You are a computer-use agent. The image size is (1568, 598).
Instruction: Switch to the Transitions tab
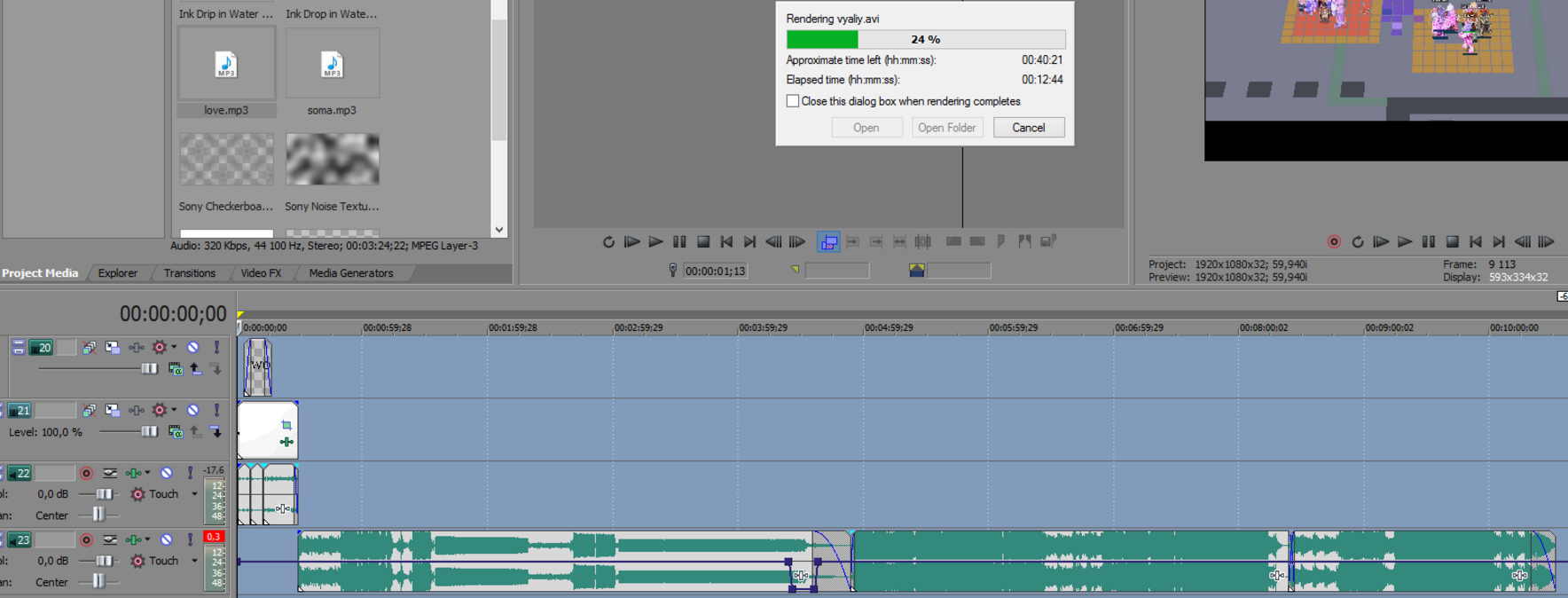pyautogui.click(x=189, y=273)
